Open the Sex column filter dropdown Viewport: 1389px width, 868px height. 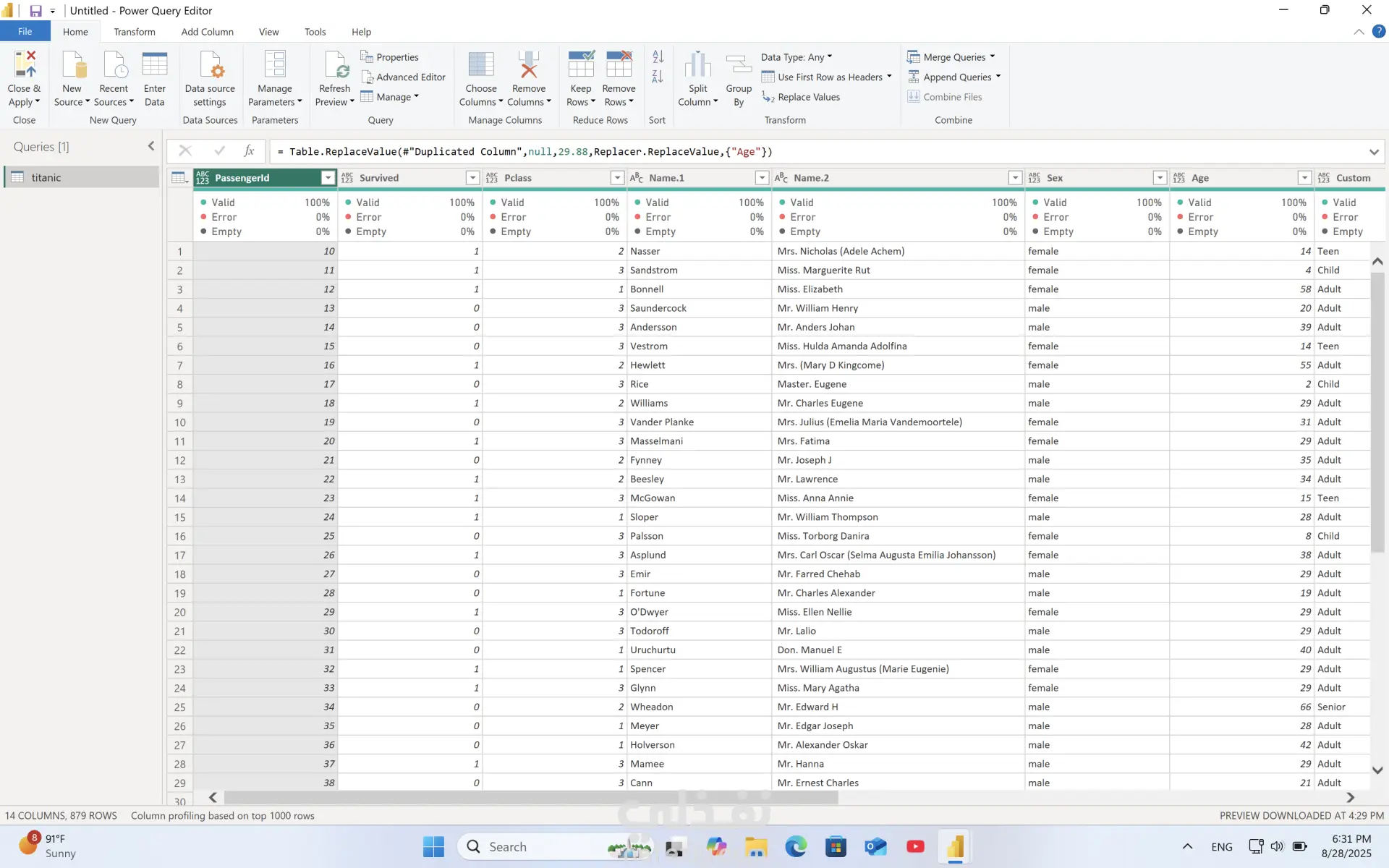[x=1160, y=178]
